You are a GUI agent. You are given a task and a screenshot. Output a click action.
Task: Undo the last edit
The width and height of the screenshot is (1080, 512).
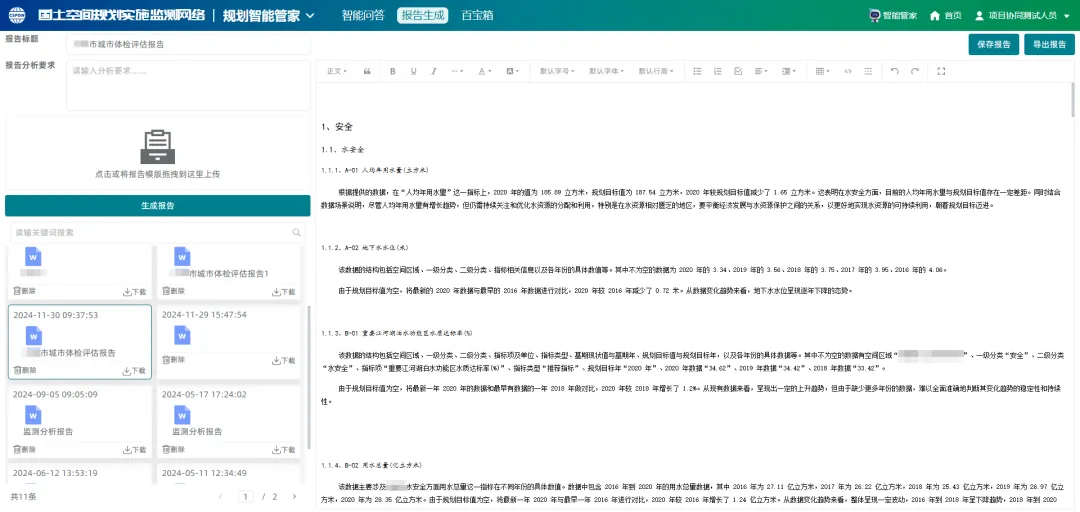(x=894, y=71)
